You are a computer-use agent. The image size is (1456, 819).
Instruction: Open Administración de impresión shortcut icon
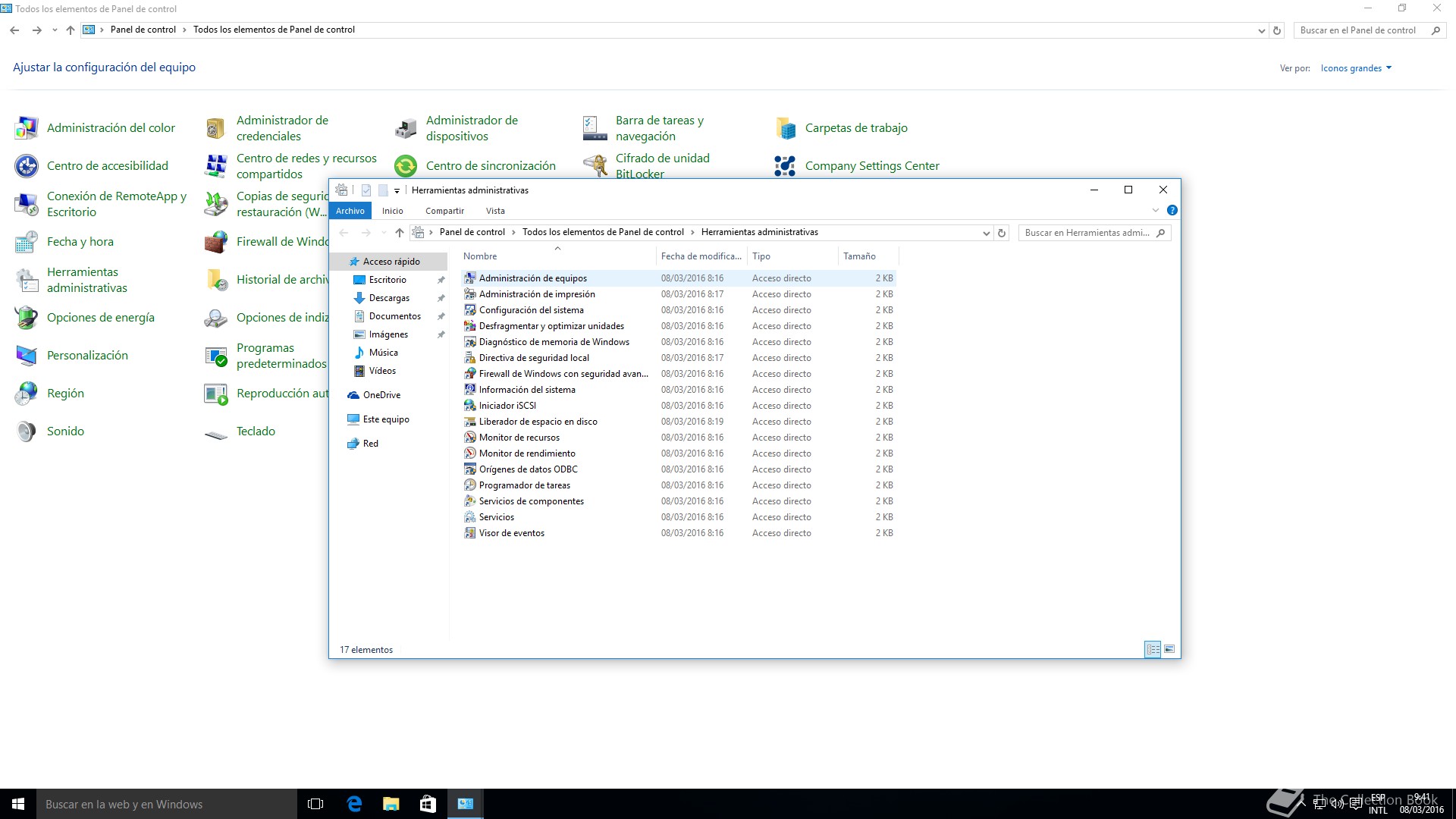(470, 294)
